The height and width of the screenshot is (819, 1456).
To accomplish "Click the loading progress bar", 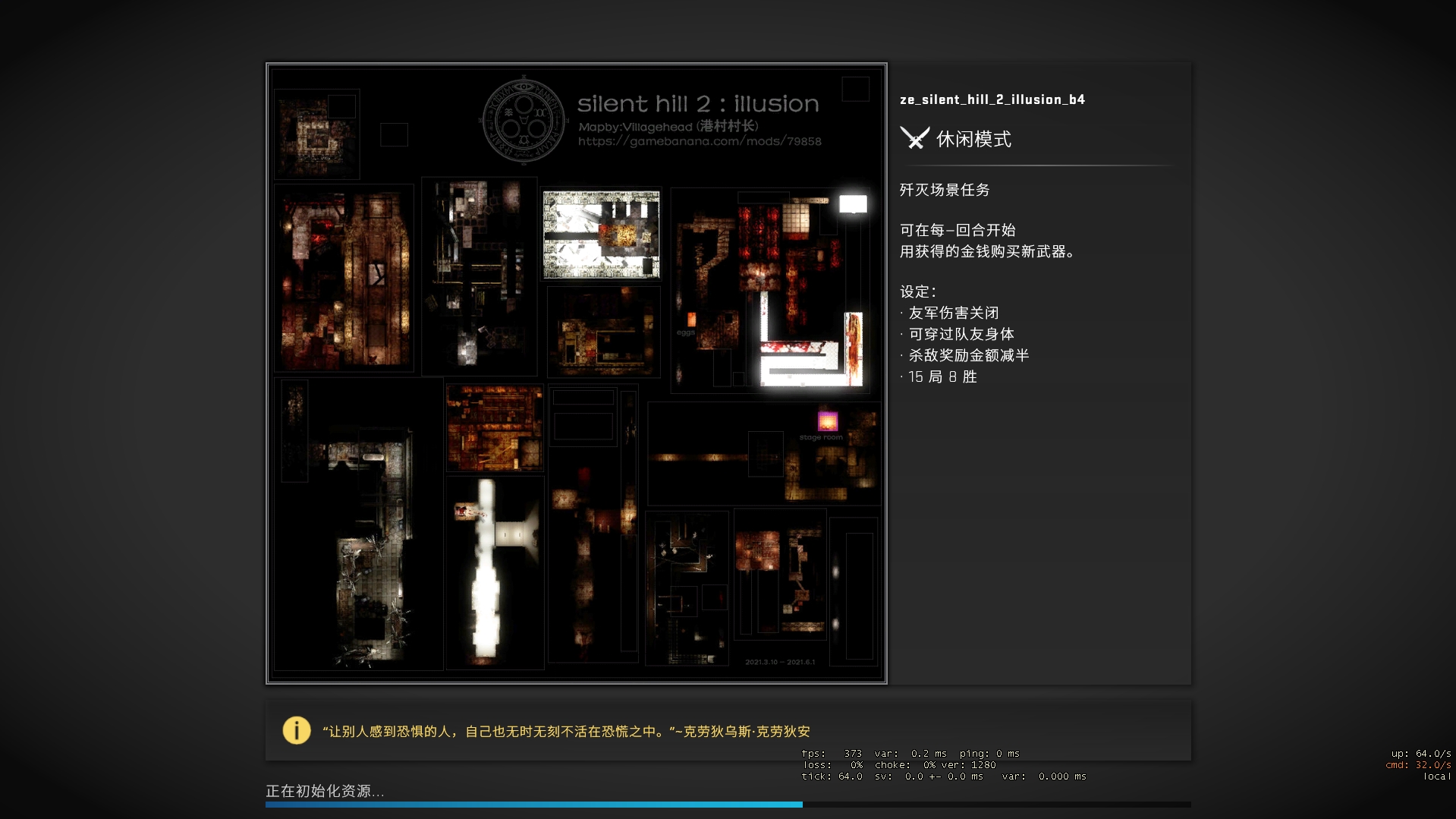I will point(728,804).
